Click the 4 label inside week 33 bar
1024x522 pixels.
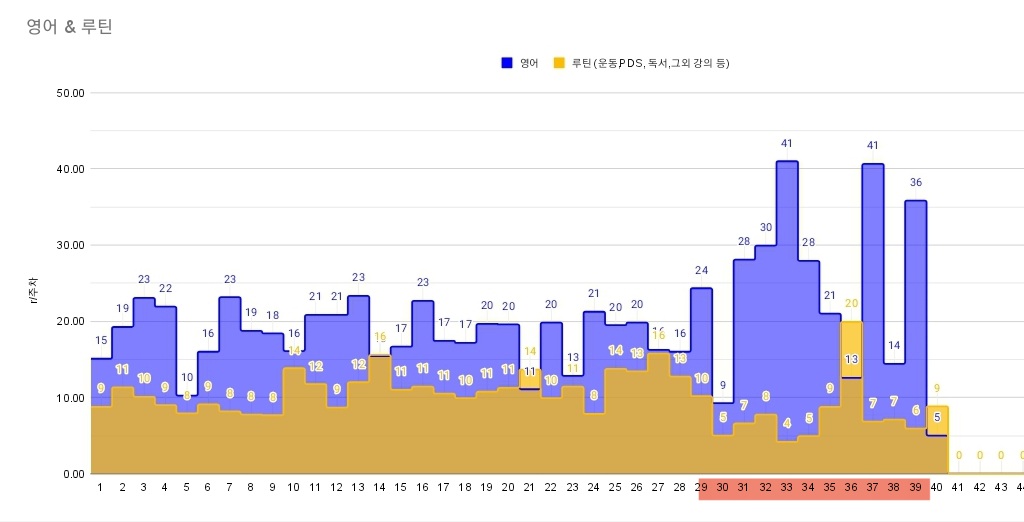tap(787, 423)
